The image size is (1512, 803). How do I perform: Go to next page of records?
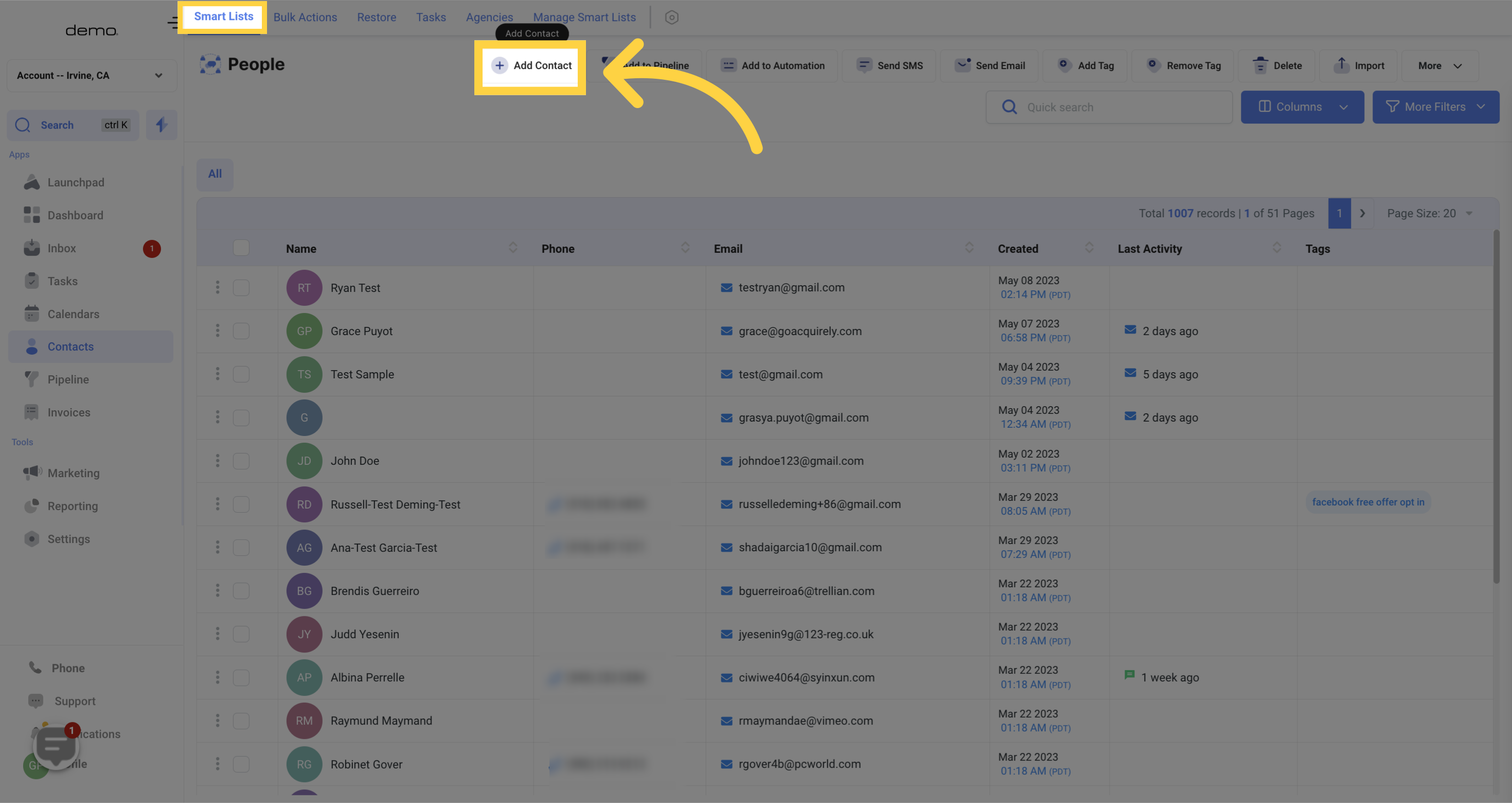click(x=1362, y=213)
